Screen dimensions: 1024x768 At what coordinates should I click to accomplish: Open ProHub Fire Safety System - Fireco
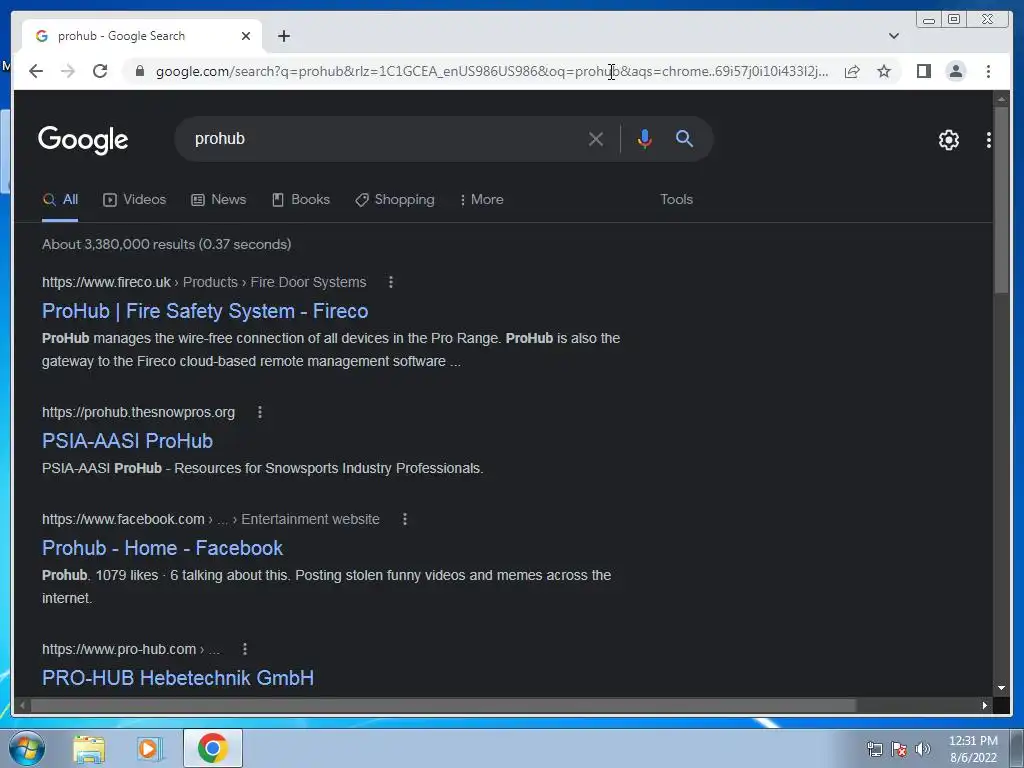(205, 311)
